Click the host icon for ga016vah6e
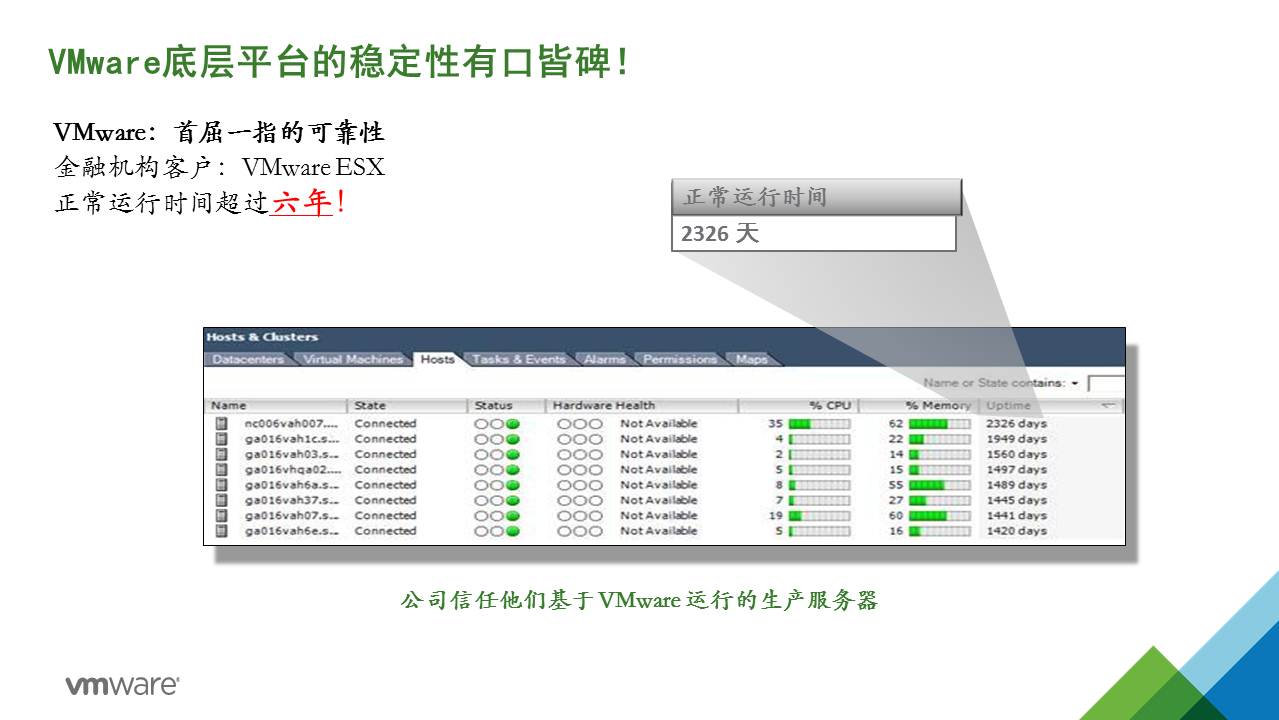Image resolution: width=1279 pixels, height=720 pixels. coord(221,531)
